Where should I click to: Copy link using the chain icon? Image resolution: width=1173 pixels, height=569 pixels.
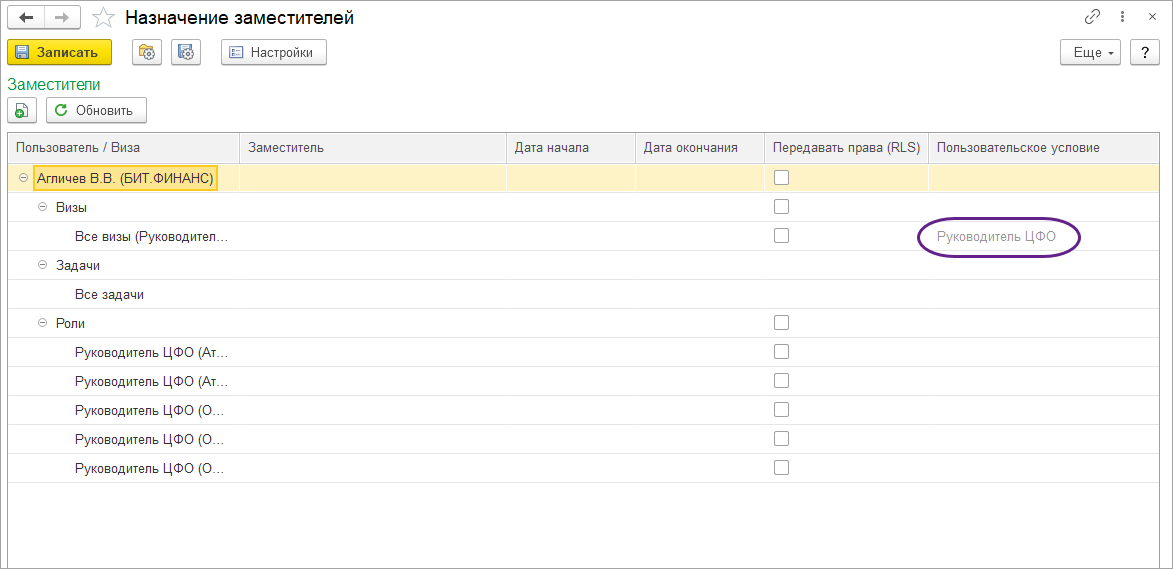tap(1092, 18)
